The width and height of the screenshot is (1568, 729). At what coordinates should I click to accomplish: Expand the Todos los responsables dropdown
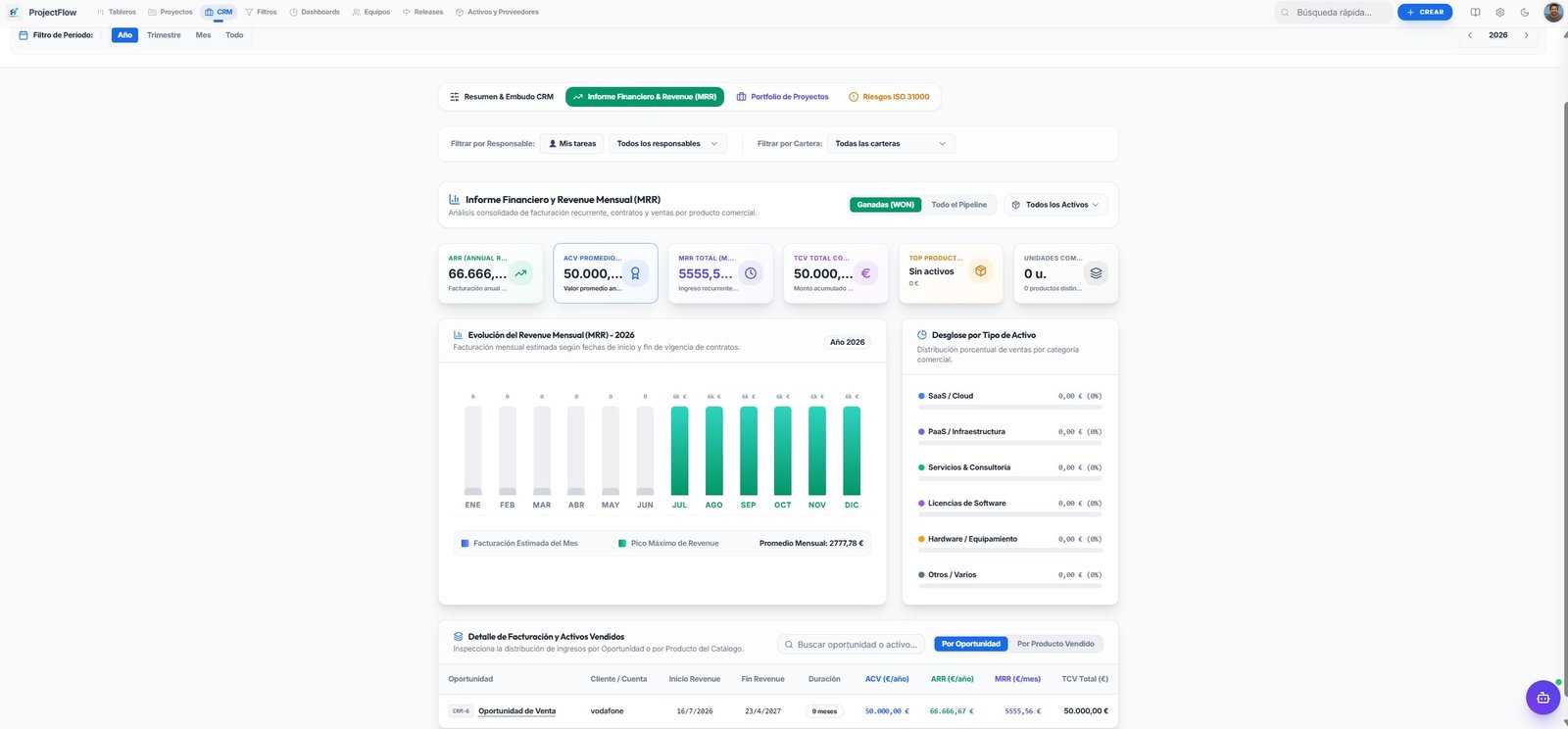click(667, 144)
